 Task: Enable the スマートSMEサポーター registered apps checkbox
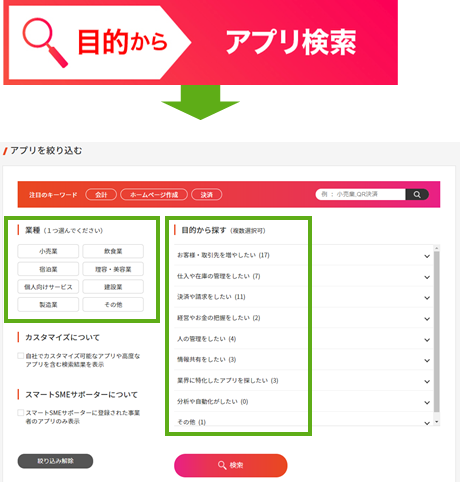tap(21, 413)
